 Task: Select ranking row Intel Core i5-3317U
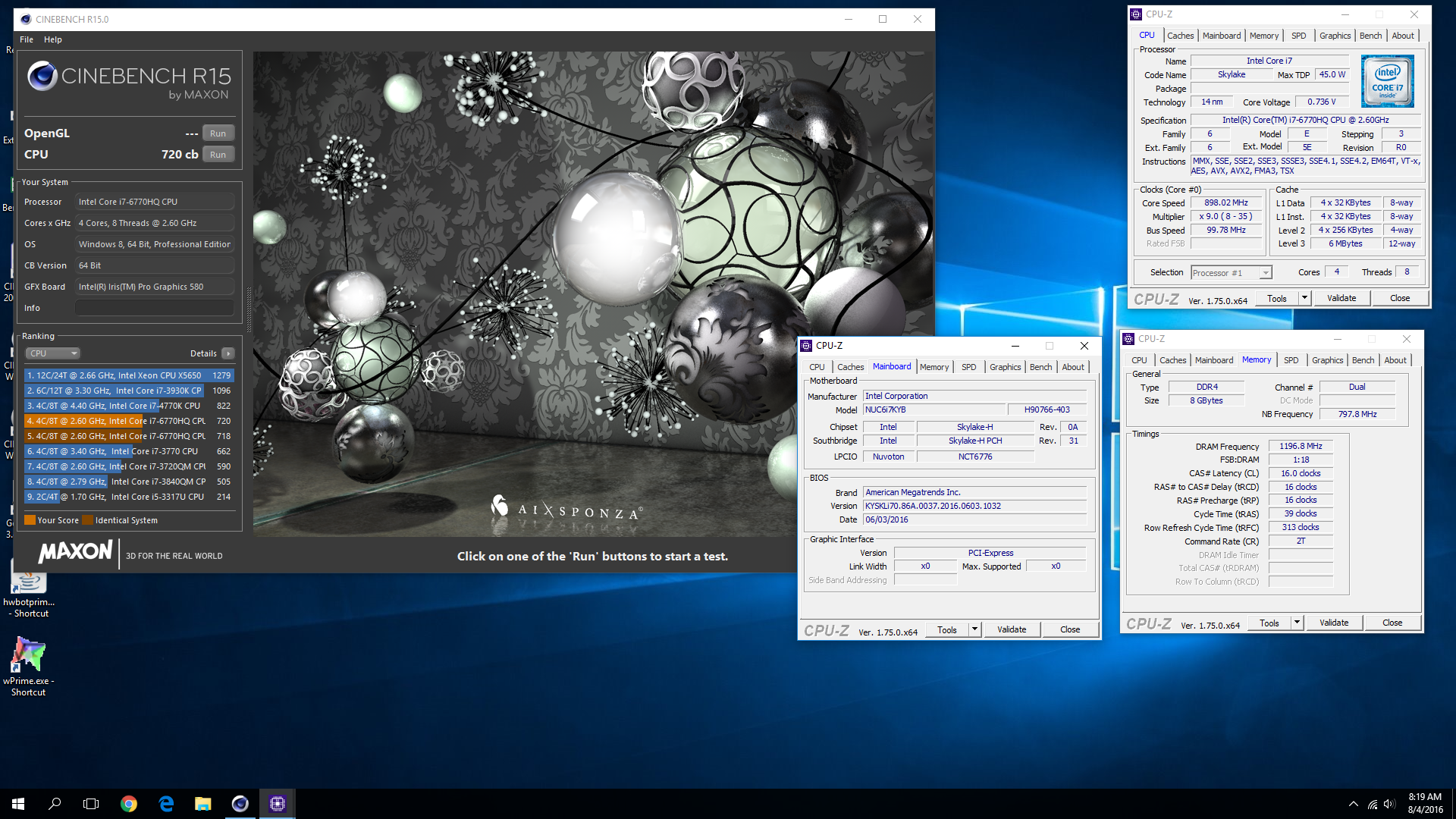129,497
